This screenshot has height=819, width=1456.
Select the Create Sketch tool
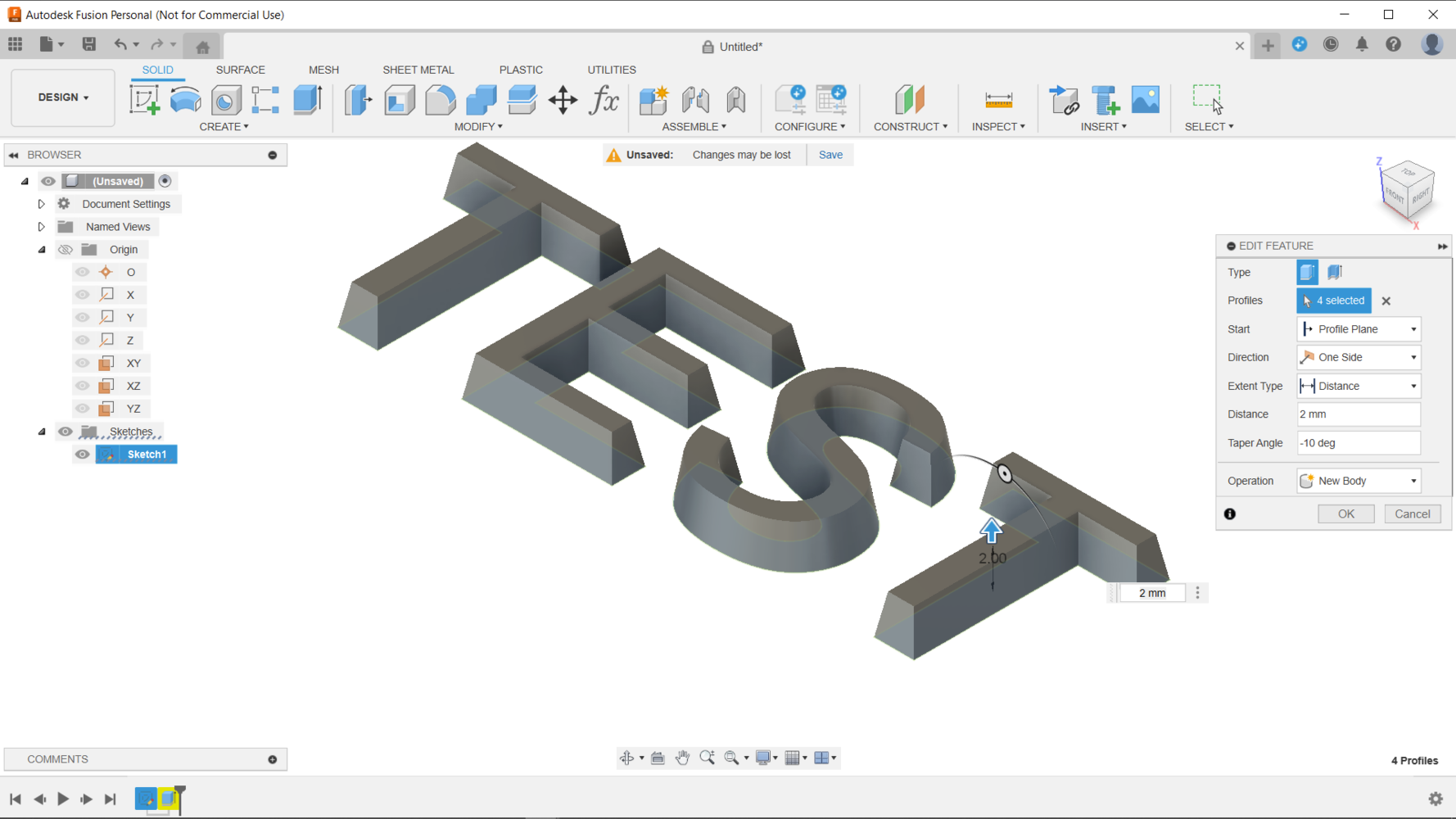click(144, 100)
